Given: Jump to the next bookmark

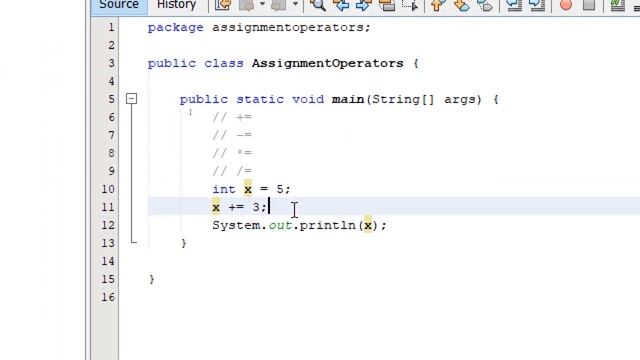Looking at the screenshot, I should (x=462, y=5).
